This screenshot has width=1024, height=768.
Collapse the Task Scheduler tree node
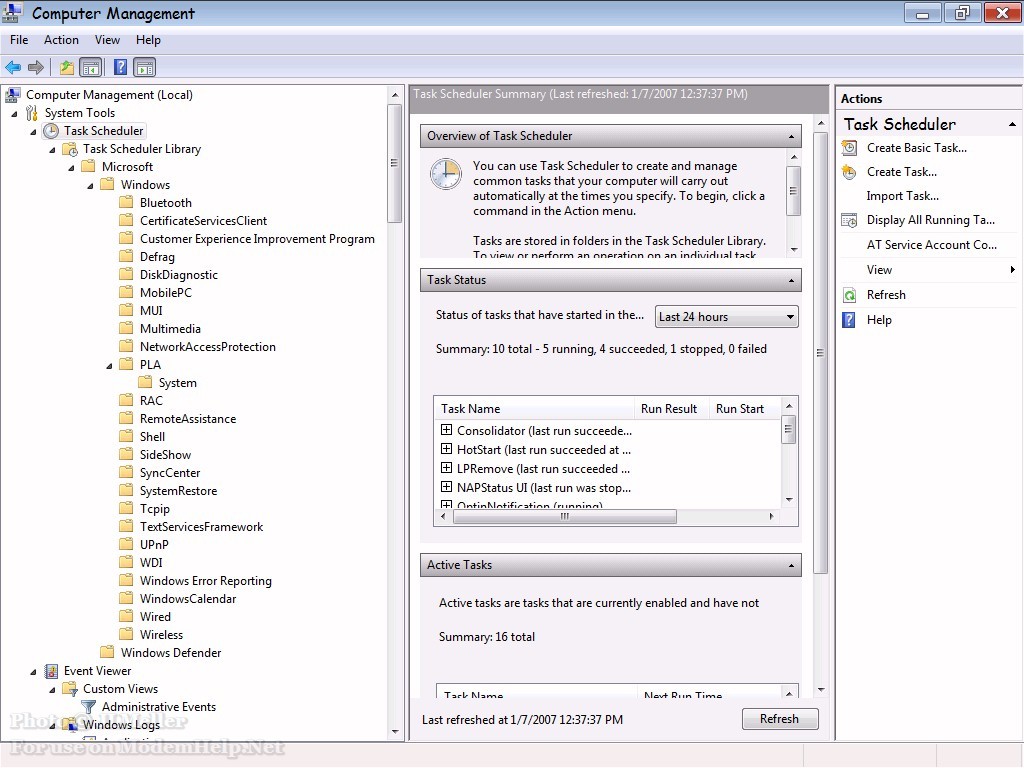click(x=33, y=132)
